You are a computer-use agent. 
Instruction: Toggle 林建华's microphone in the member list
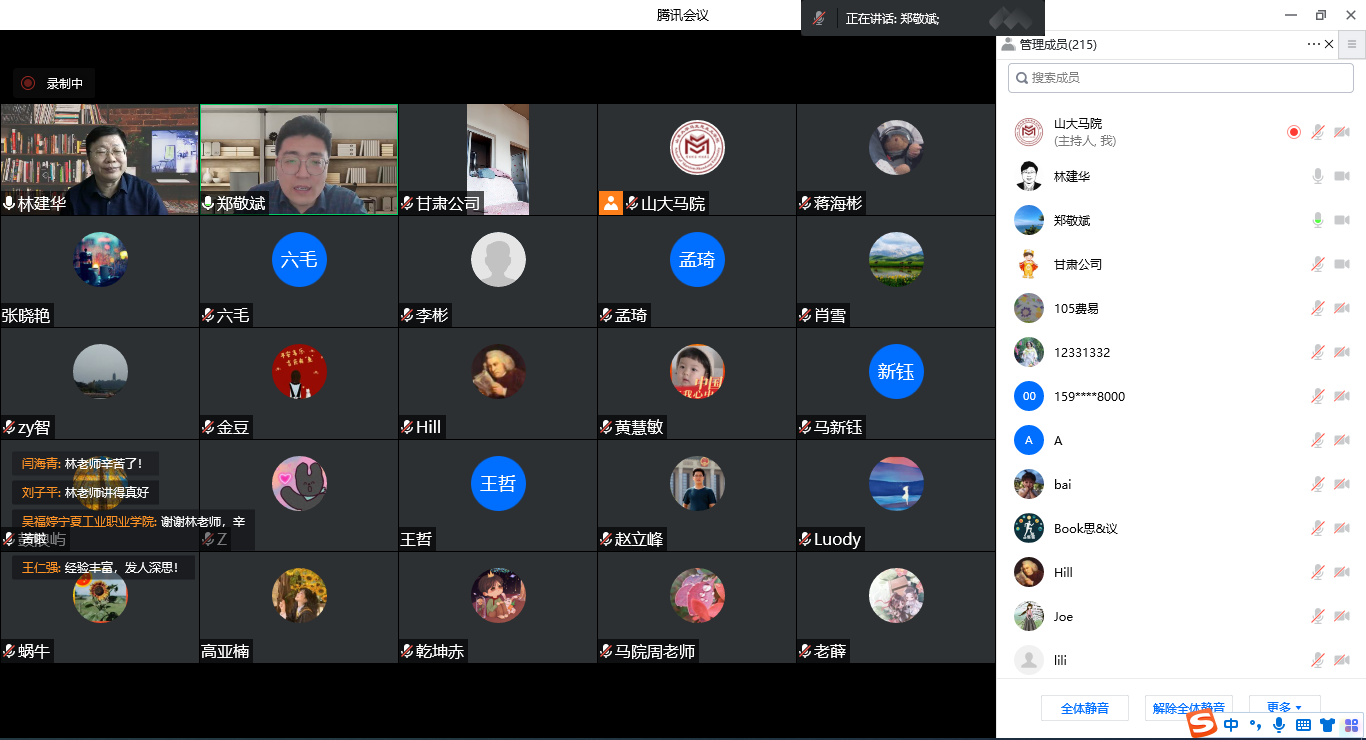[x=1318, y=176]
